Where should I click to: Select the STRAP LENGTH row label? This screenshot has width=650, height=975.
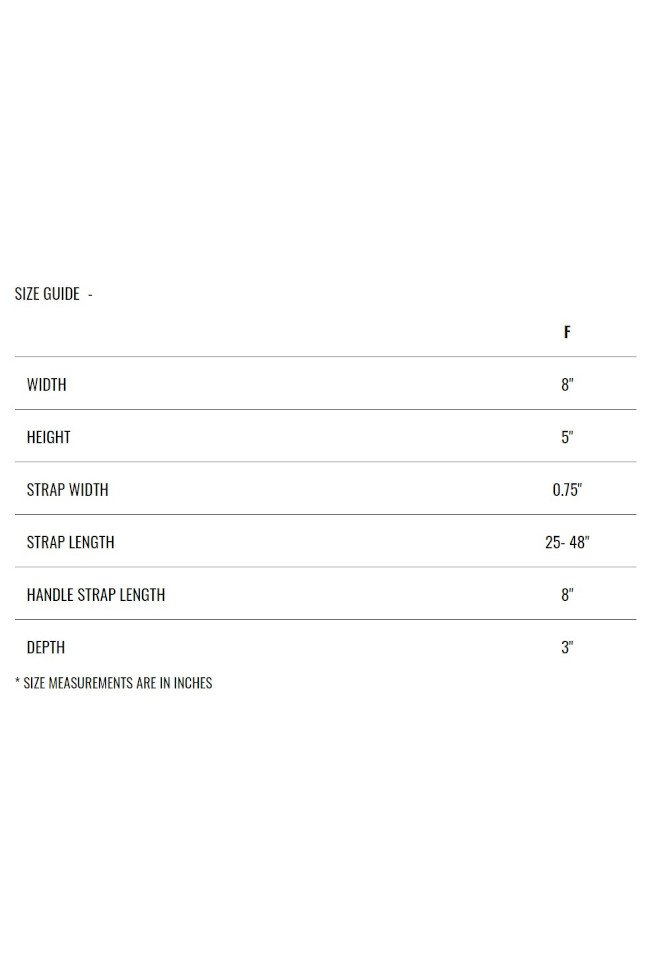click(70, 542)
